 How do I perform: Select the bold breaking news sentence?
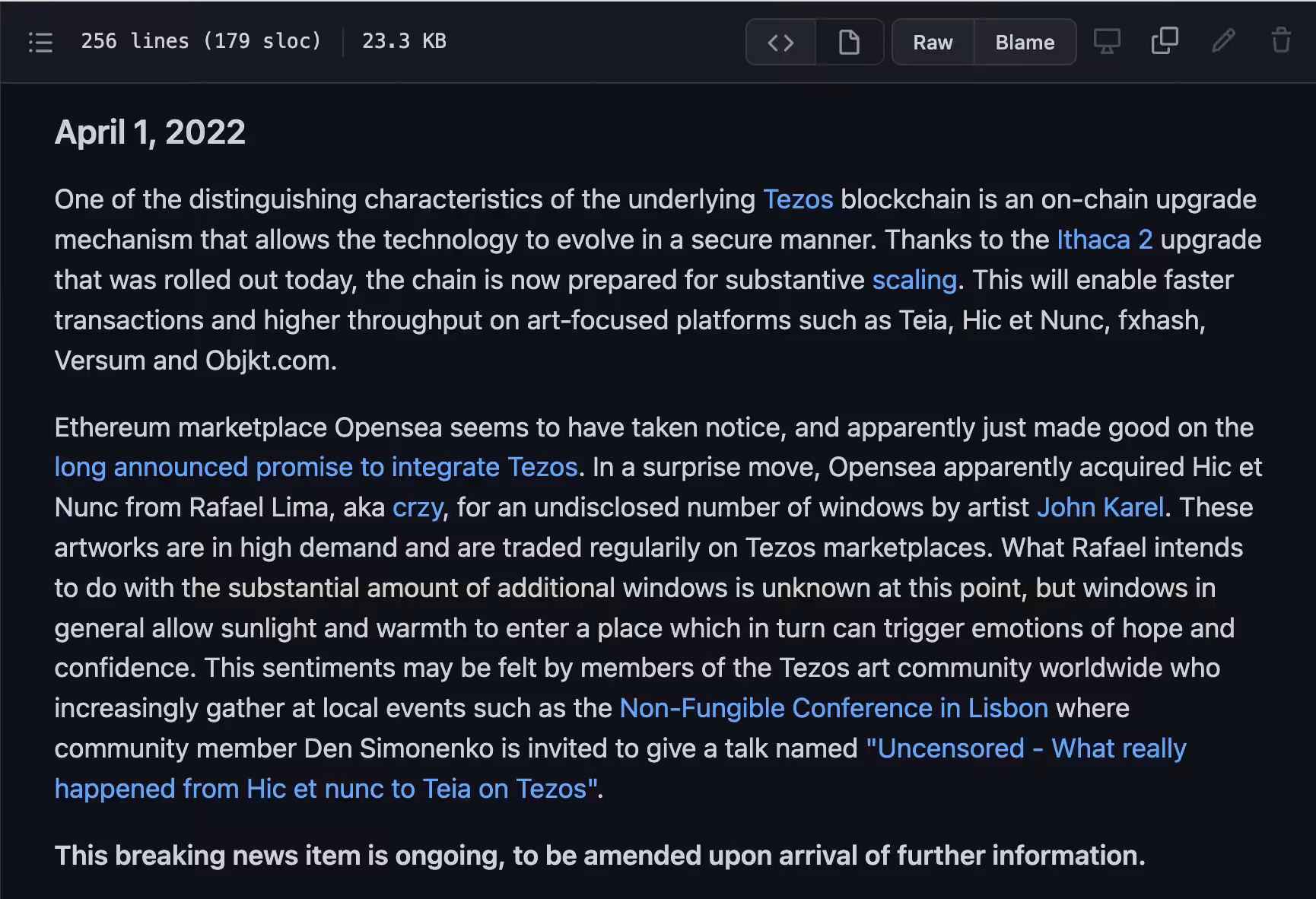click(600, 856)
